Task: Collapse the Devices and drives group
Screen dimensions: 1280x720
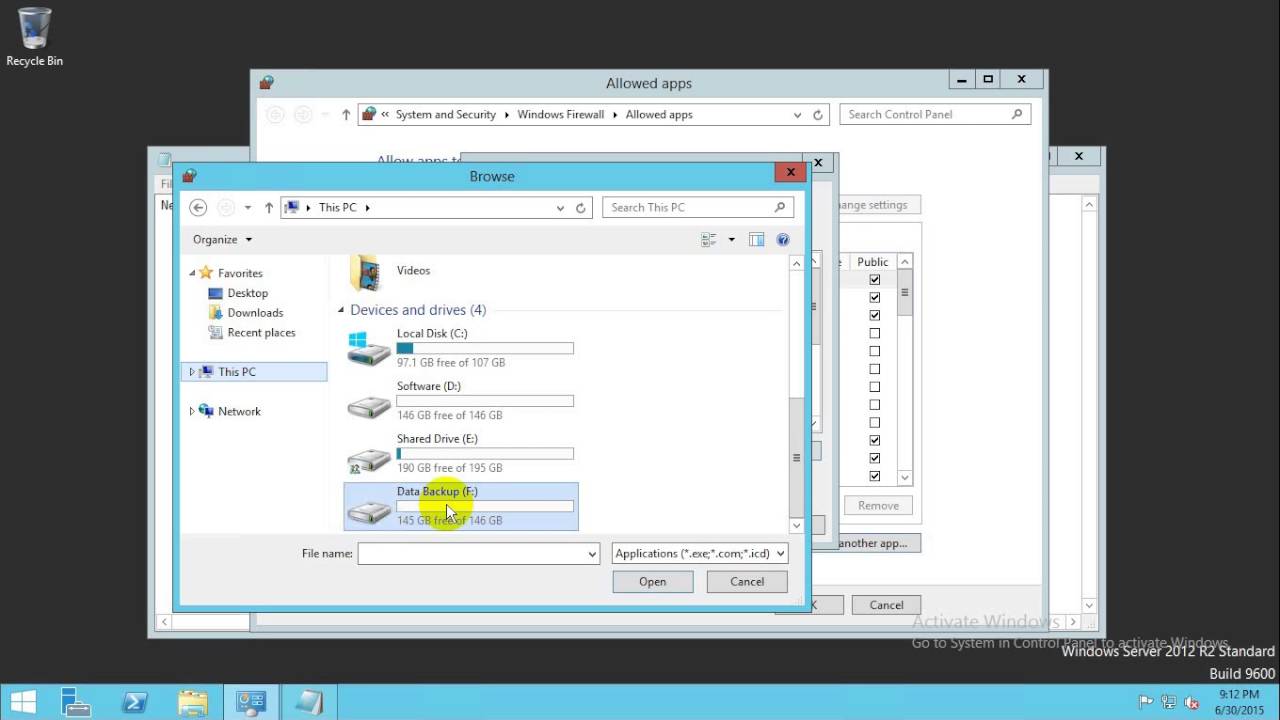Action: 341,310
